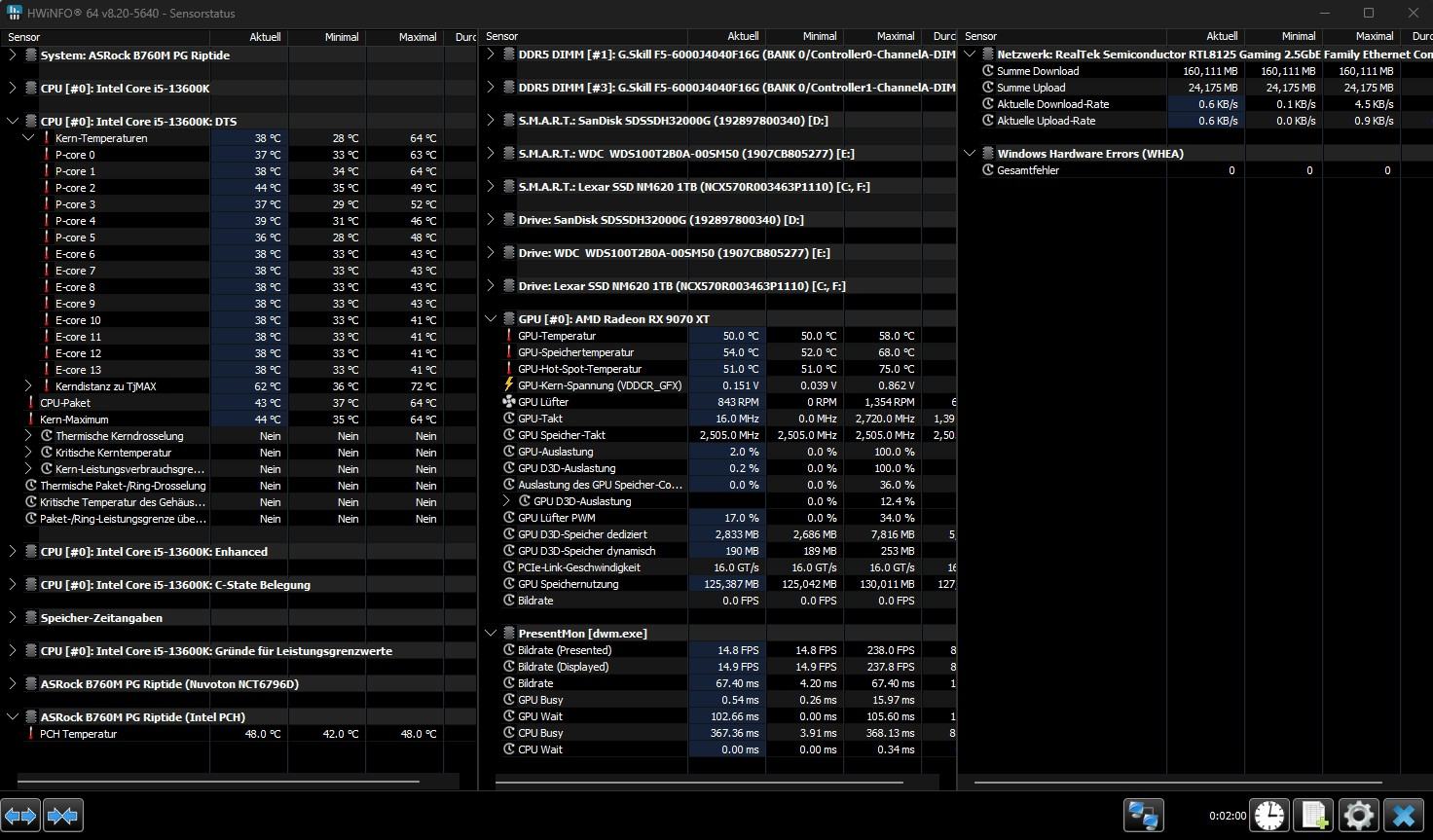Click the 160,111 MB Summe Download Aktuell value

1210,71
